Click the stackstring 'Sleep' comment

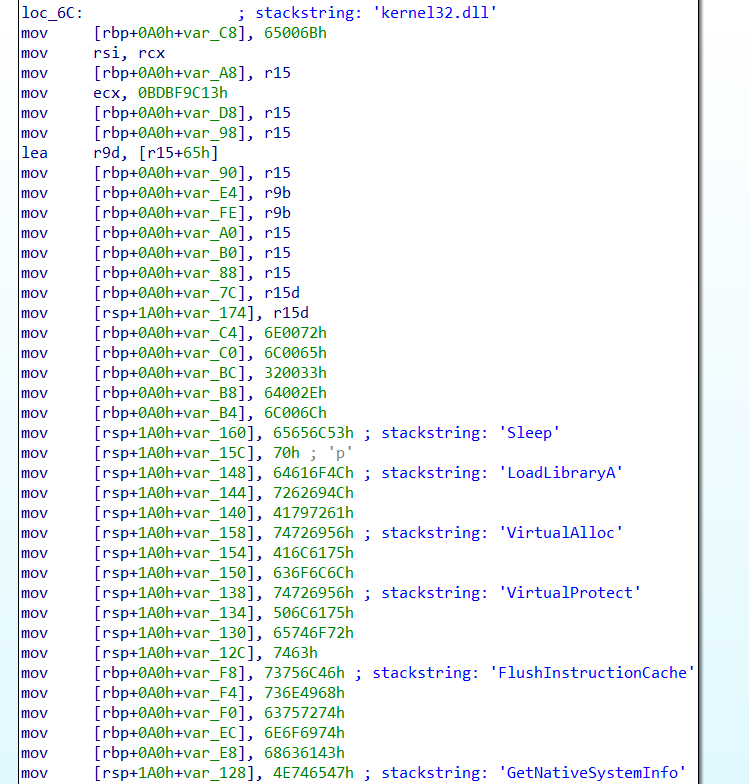tap(462, 432)
